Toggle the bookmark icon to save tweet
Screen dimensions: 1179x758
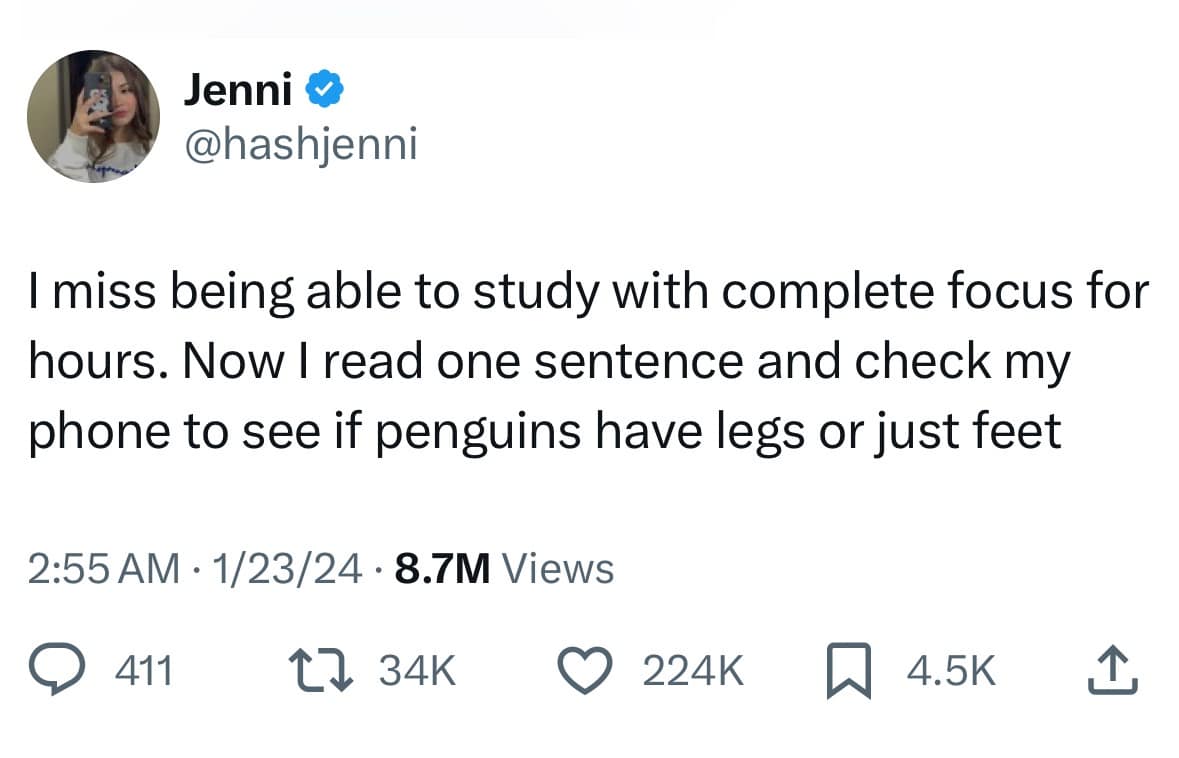point(849,670)
